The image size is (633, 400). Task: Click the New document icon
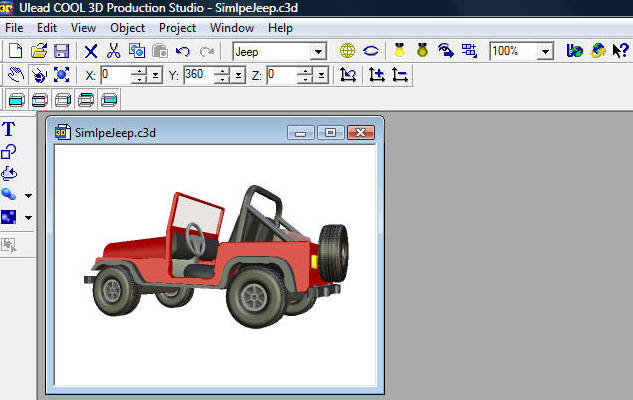click(16, 50)
